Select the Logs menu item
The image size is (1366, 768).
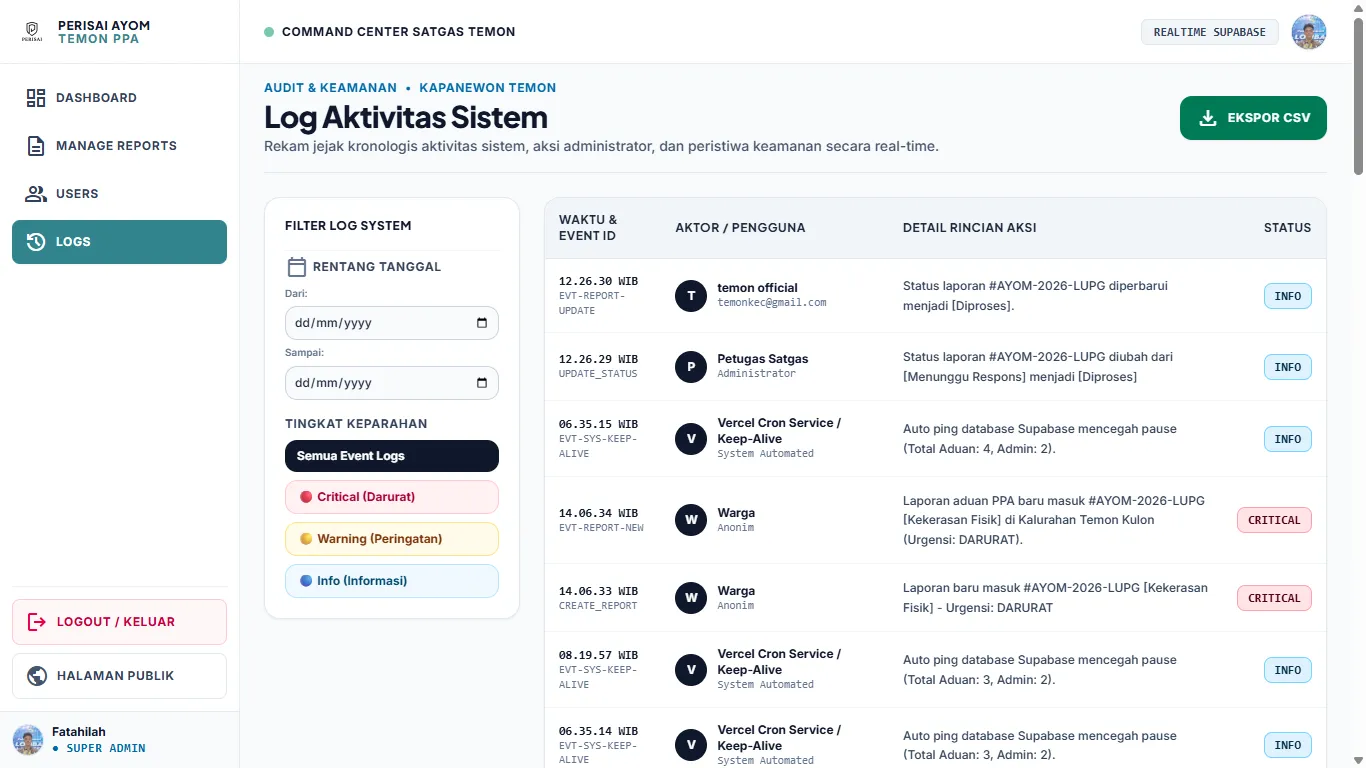(x=119, y=242)
